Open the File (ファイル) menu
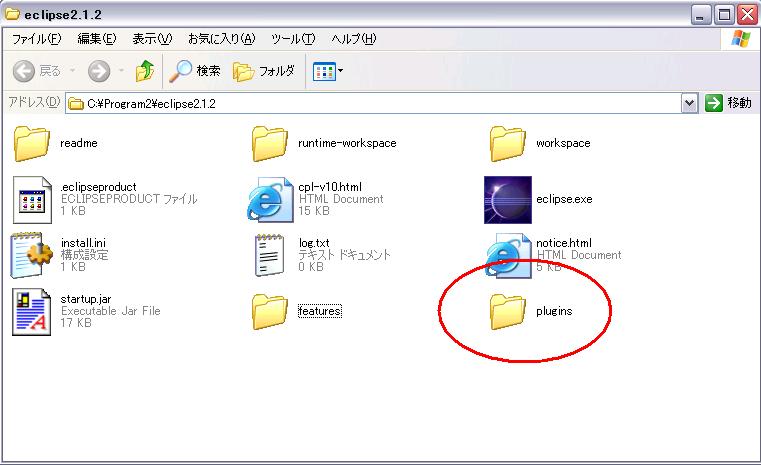Viewport: 761px width, 465px height. point(37,39)
